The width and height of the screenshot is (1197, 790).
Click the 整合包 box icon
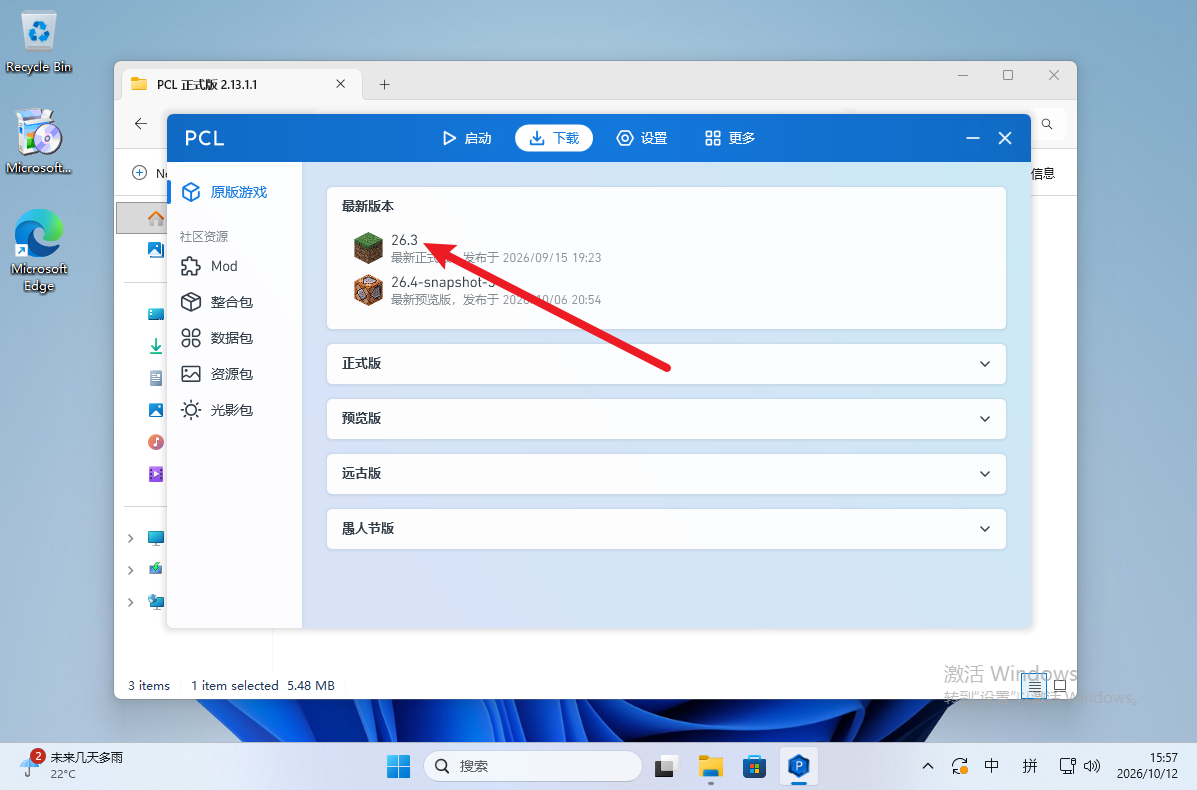[191, 302]
